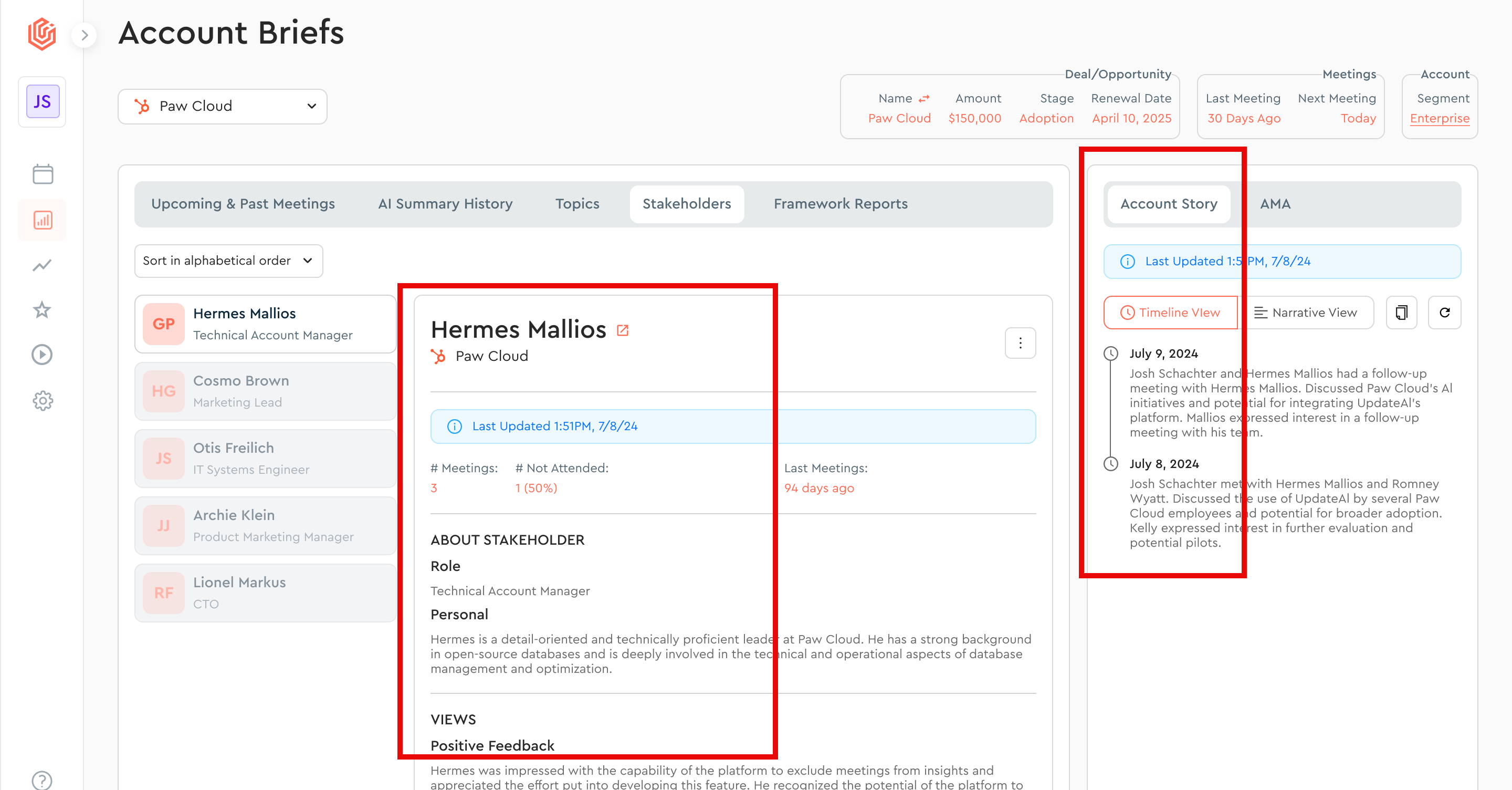This screenshot has height=790, width=1512.
Task: Refresh the account story with the reload icon
Action: click(x=1444, y=313)
